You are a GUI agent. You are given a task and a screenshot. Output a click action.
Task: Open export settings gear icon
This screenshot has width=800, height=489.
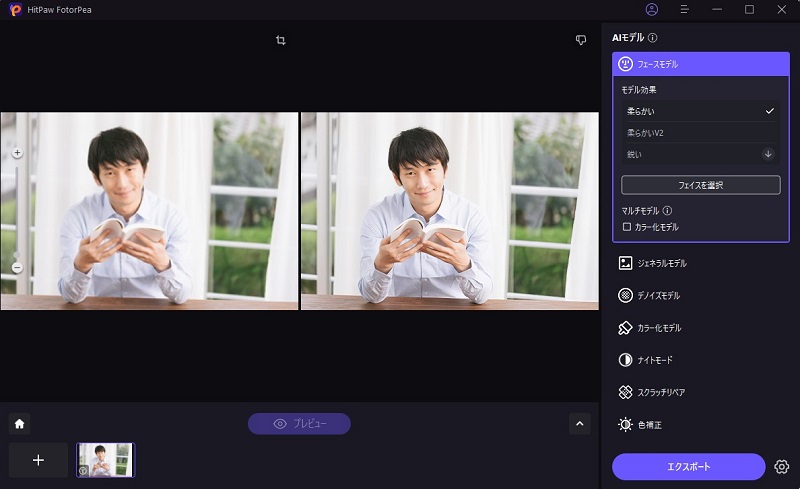(x=782, y=467)
